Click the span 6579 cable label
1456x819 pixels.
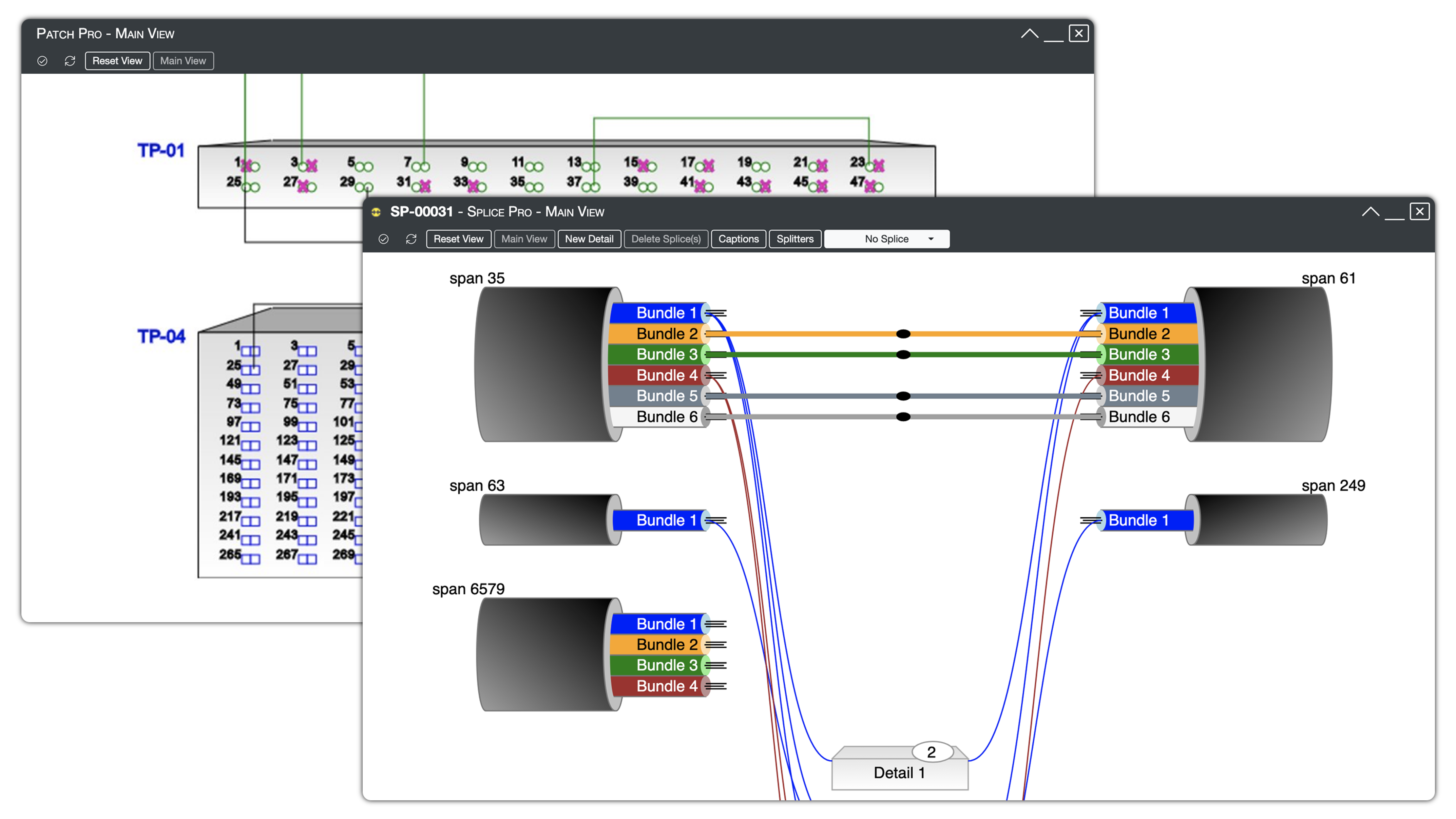click(x=468, y=590)
